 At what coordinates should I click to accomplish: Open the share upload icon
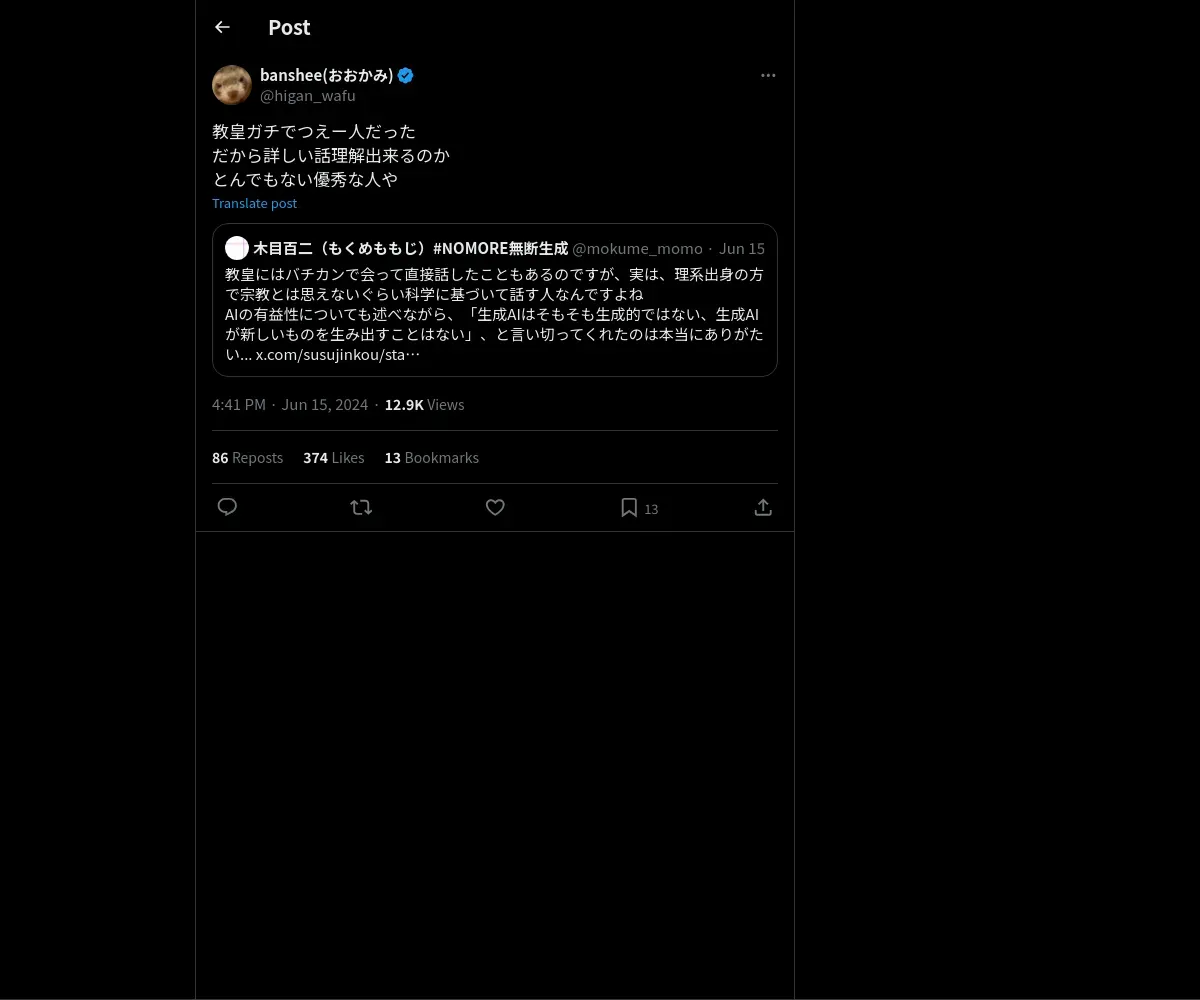(763, 507)
